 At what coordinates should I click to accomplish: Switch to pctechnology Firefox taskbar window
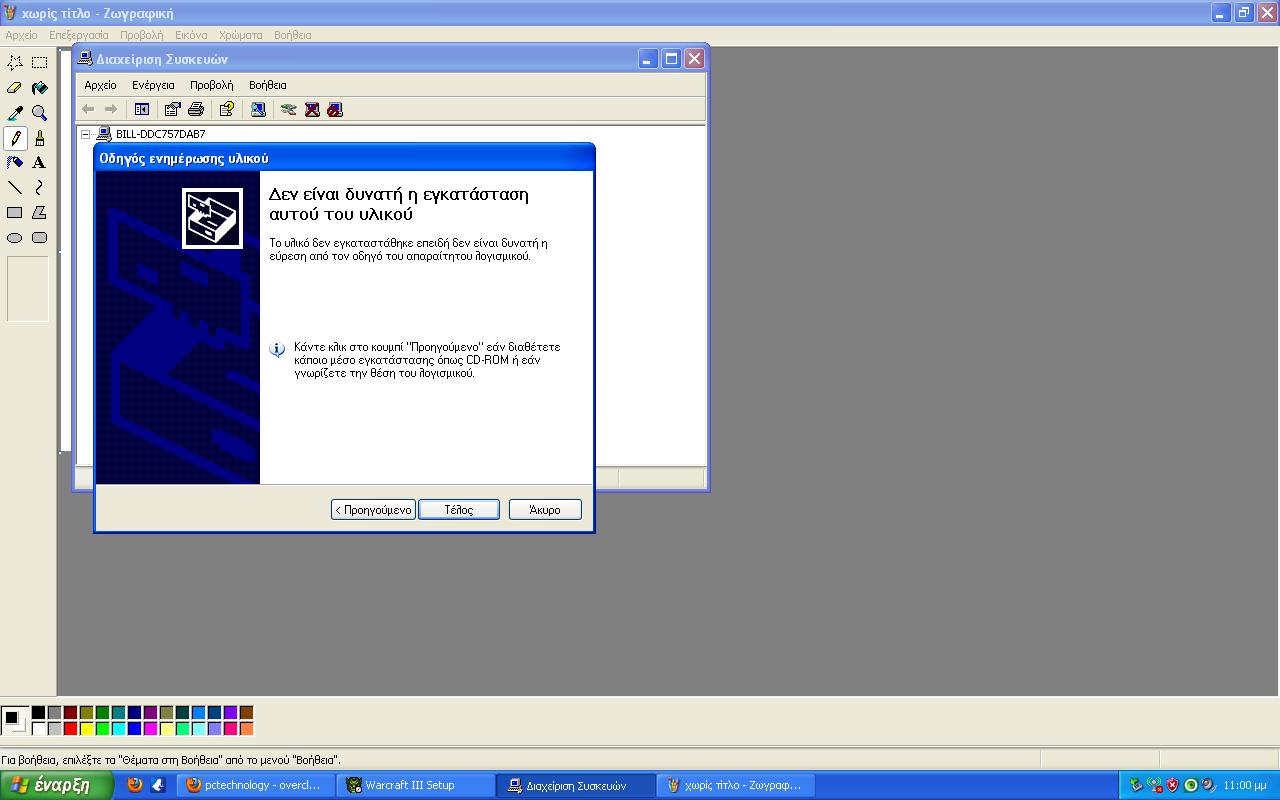(256, 785)
